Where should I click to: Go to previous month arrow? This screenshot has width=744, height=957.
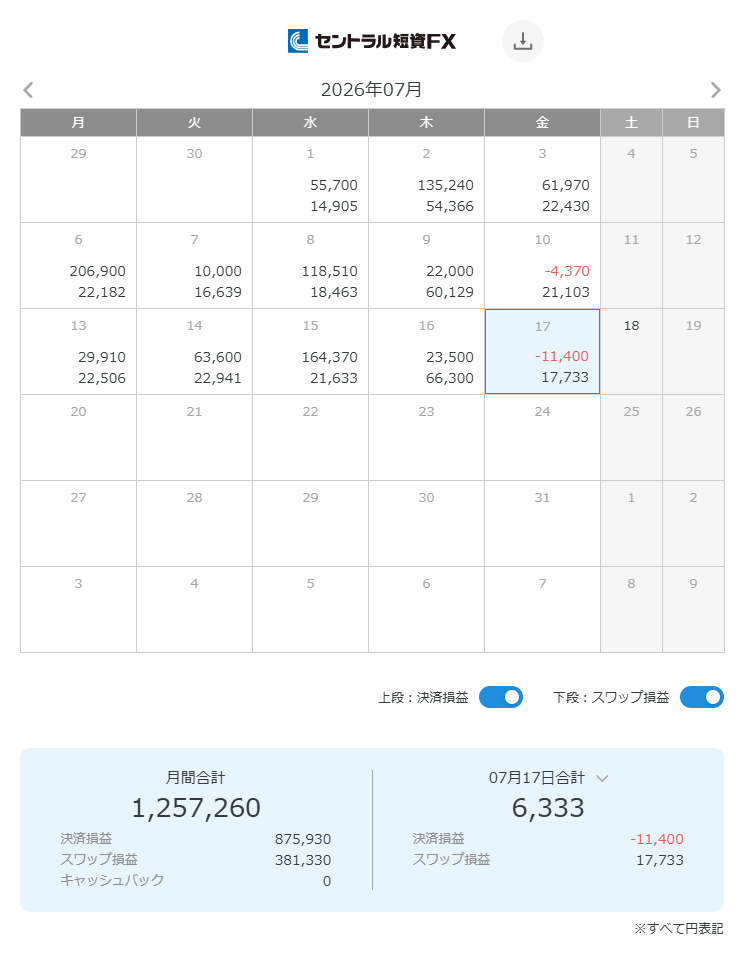28,90
